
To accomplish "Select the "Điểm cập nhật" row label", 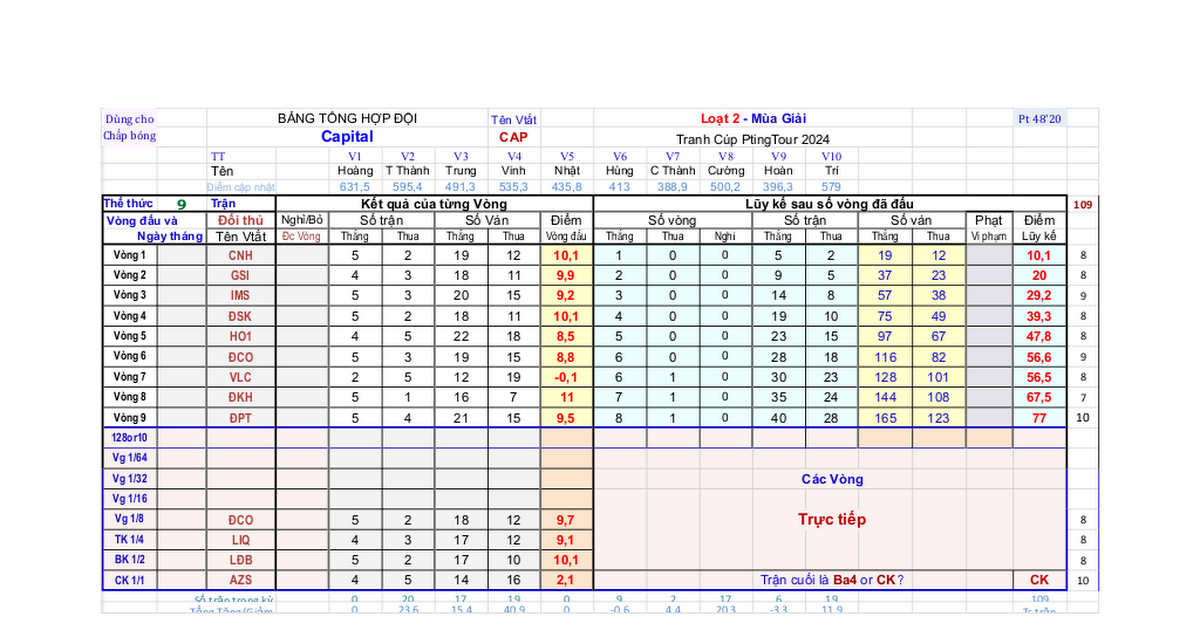I will [241, 187].
